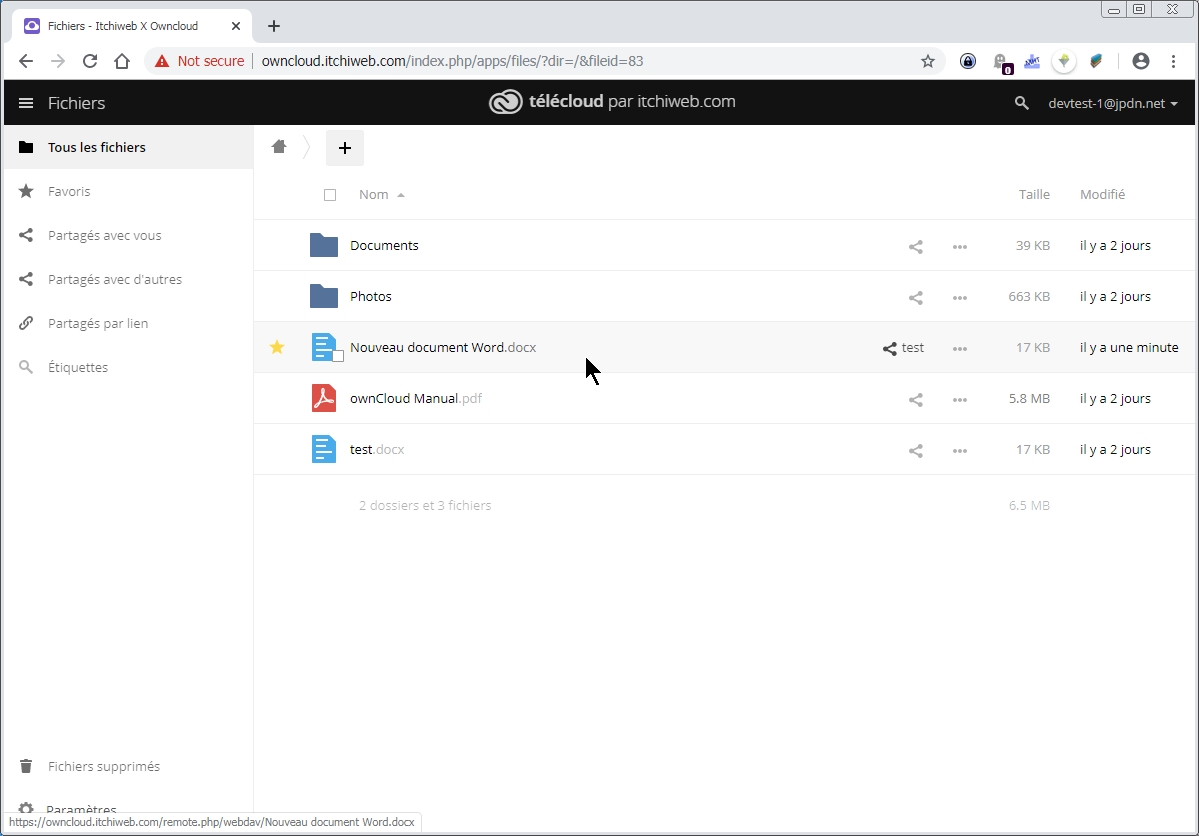Select the Fichiers - Itchiweb tab

pyautogui.click(x=132, y=26)
